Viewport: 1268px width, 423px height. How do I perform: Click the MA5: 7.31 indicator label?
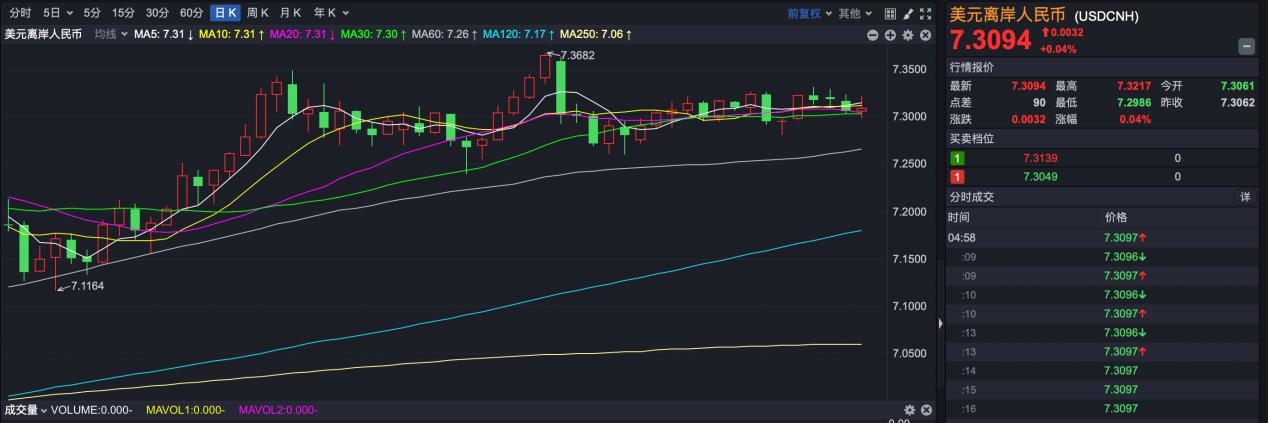coord(164,35)
